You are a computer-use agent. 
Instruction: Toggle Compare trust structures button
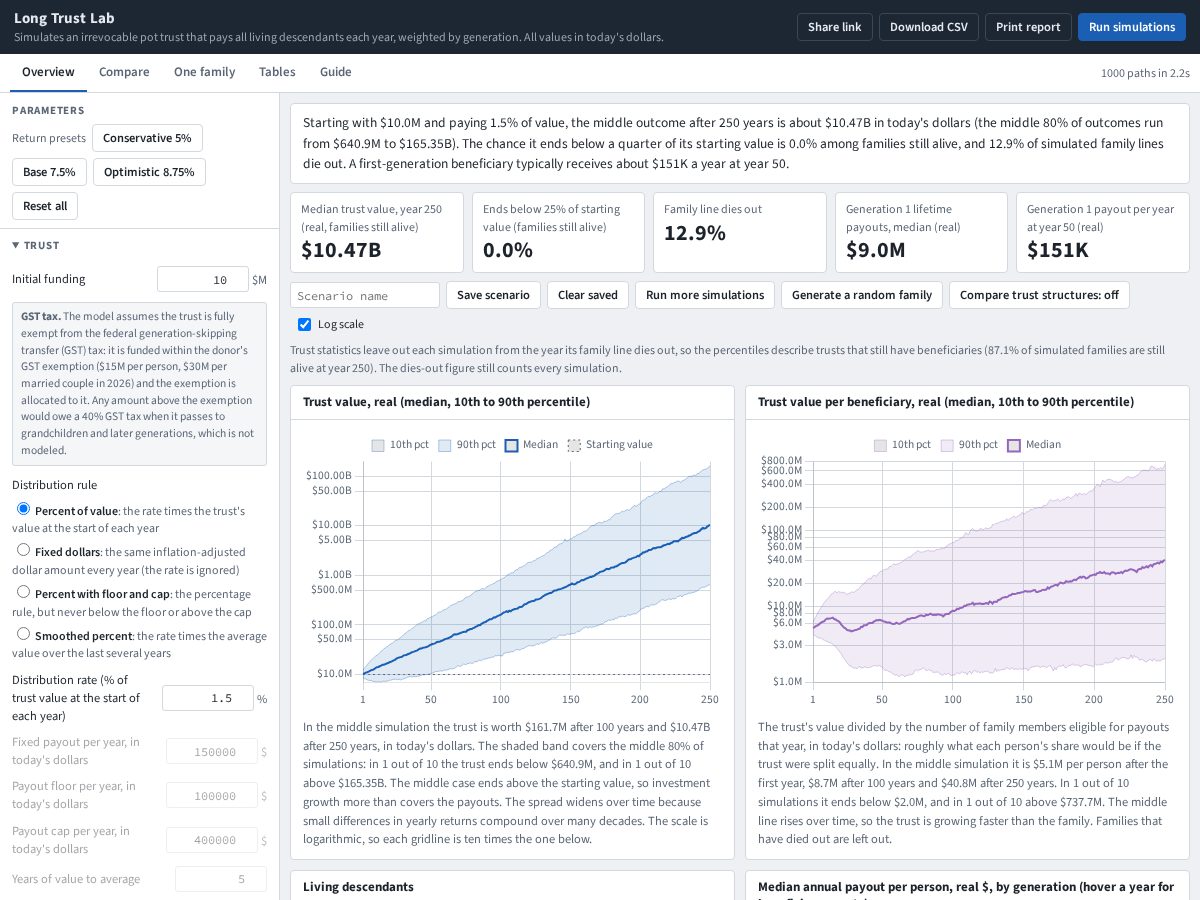(x=1039, y=295)
